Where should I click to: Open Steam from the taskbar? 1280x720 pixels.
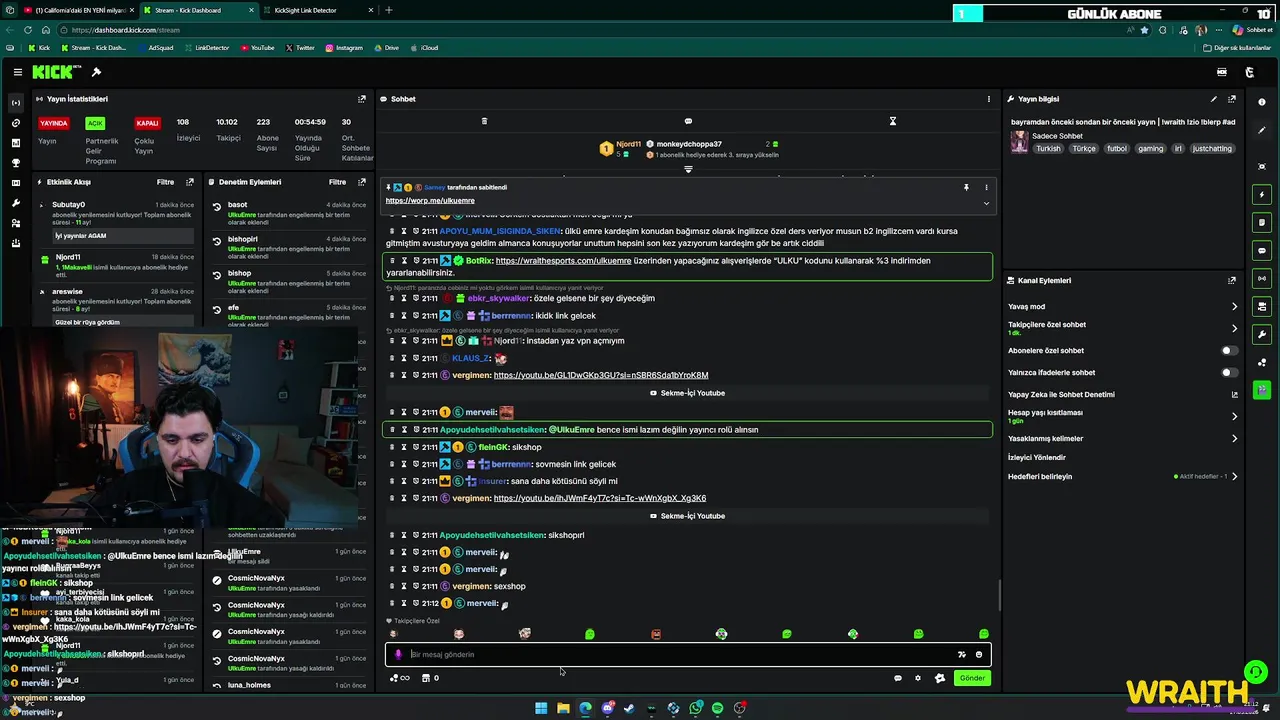click(629, 708)
